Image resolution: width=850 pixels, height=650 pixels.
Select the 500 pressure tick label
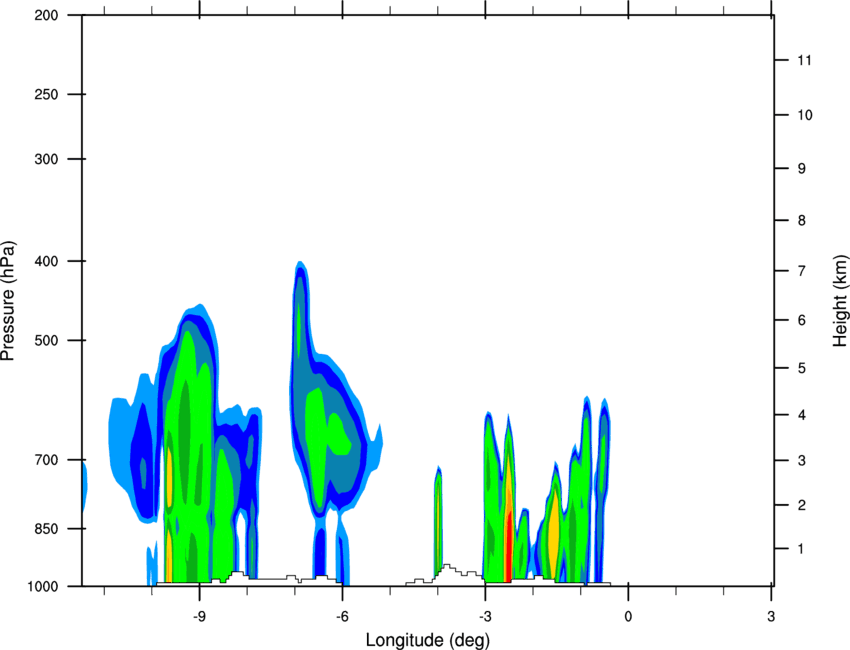[x=46, y=340]
